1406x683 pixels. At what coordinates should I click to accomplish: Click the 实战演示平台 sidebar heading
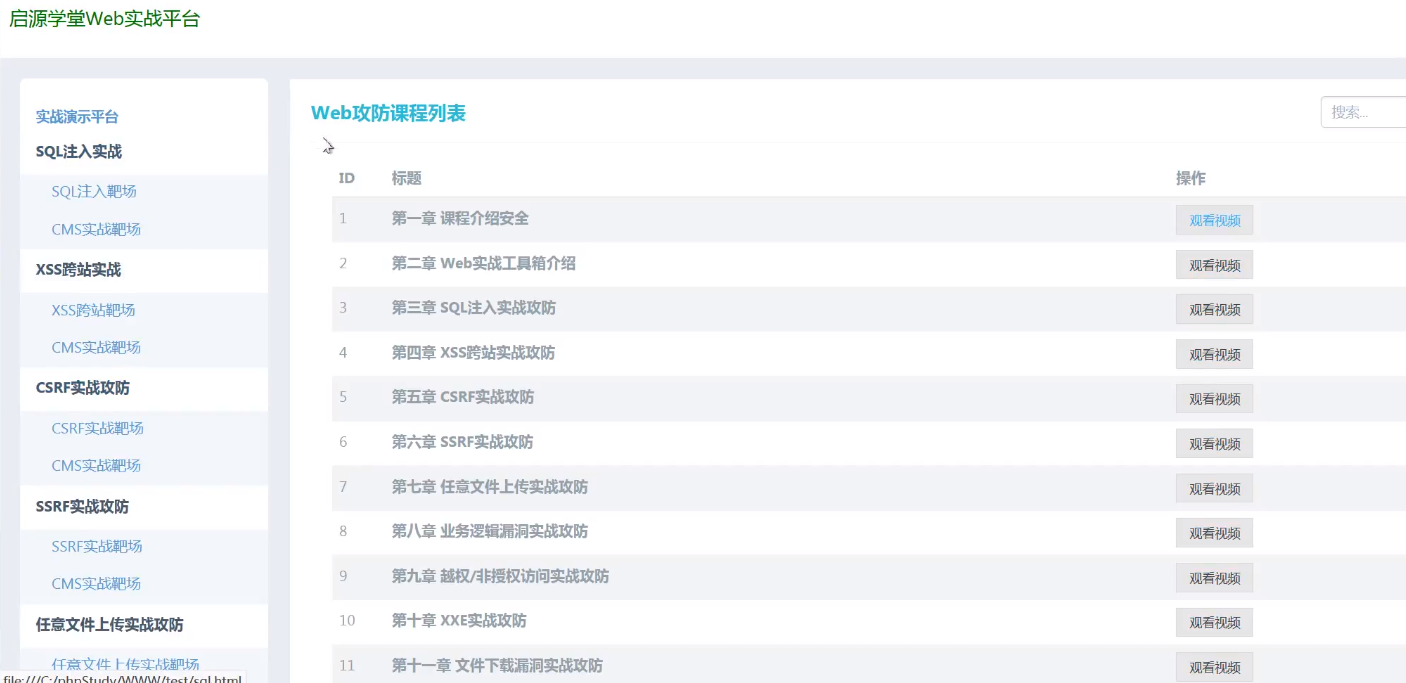tap(77, 117)
